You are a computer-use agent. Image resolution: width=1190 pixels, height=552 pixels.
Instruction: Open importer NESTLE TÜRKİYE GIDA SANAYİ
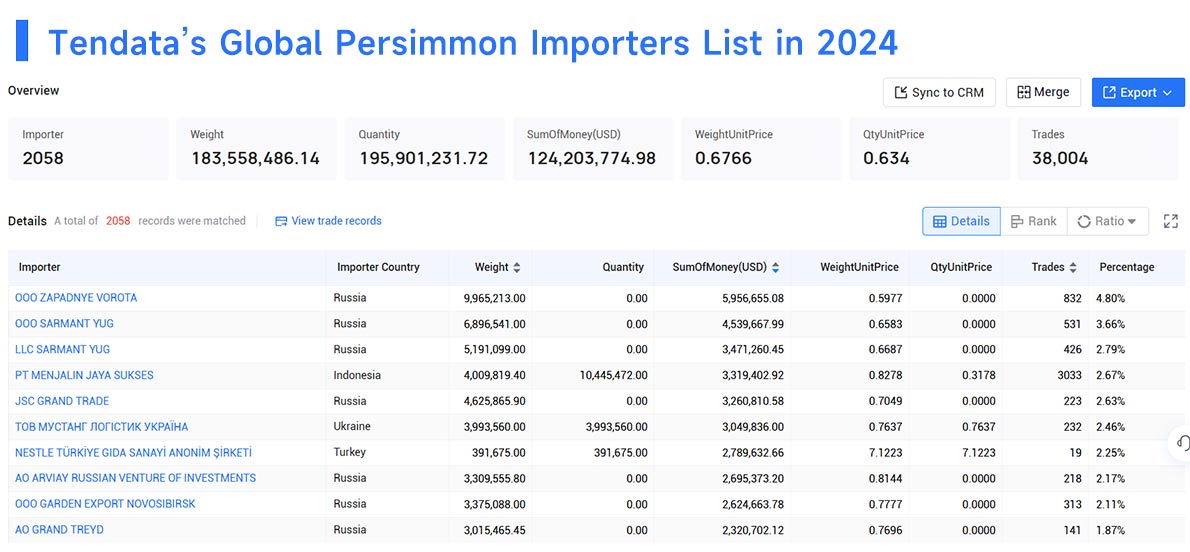(134, 453)
